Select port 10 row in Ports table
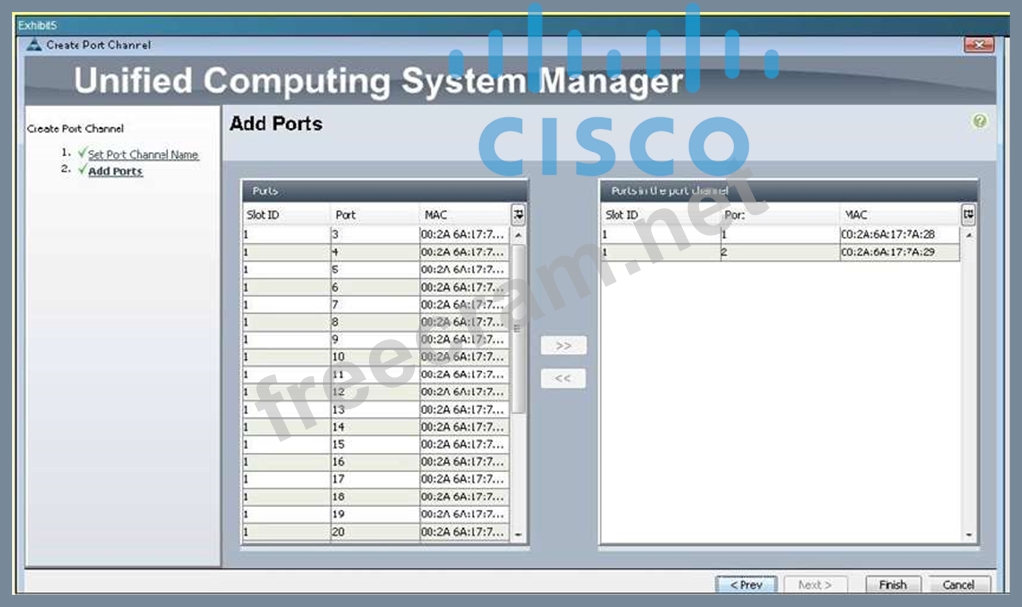The width and height of the screenshot is (1022, 607). click(x=375, y=357)
